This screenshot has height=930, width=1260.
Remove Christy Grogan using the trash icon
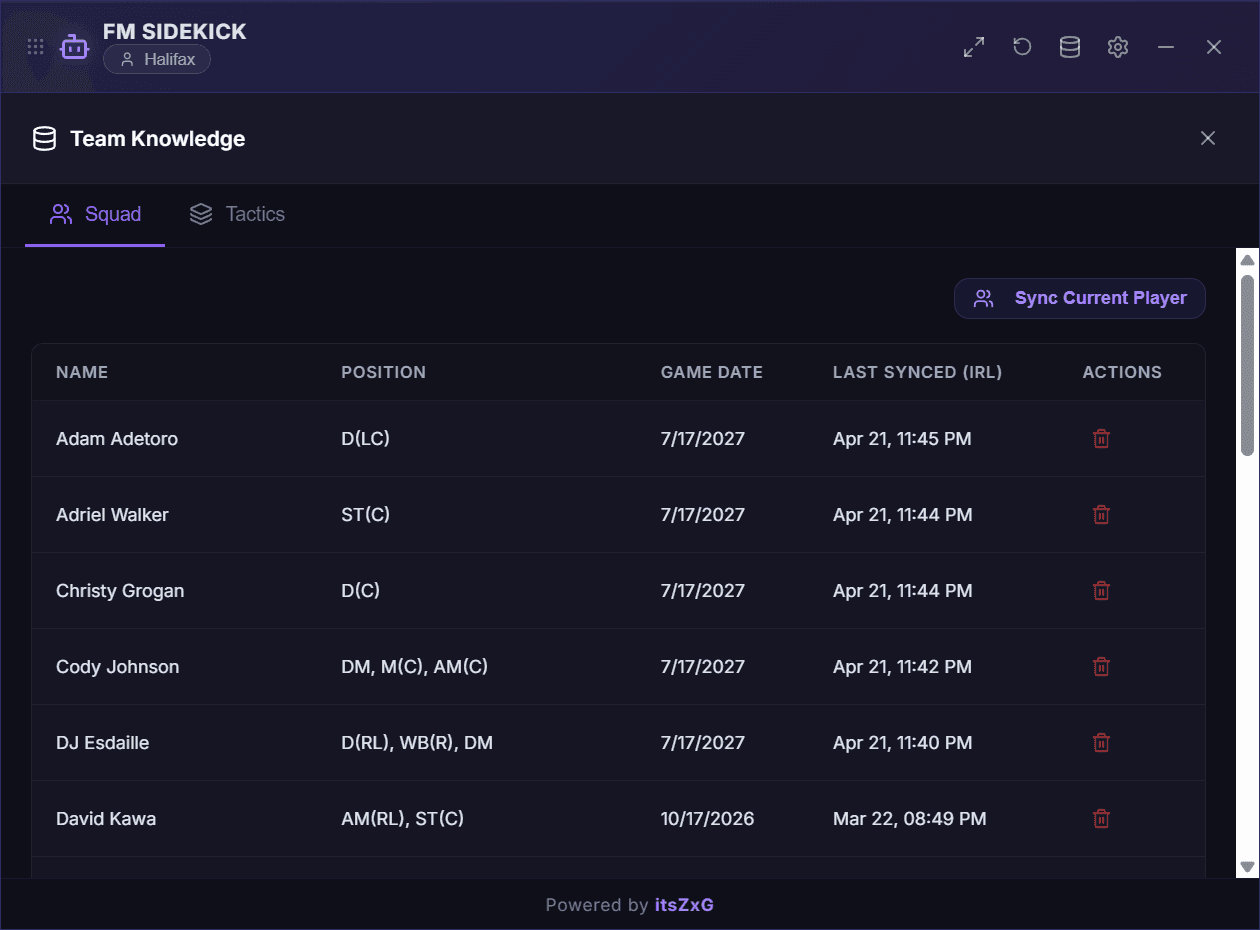point(1101,591)
